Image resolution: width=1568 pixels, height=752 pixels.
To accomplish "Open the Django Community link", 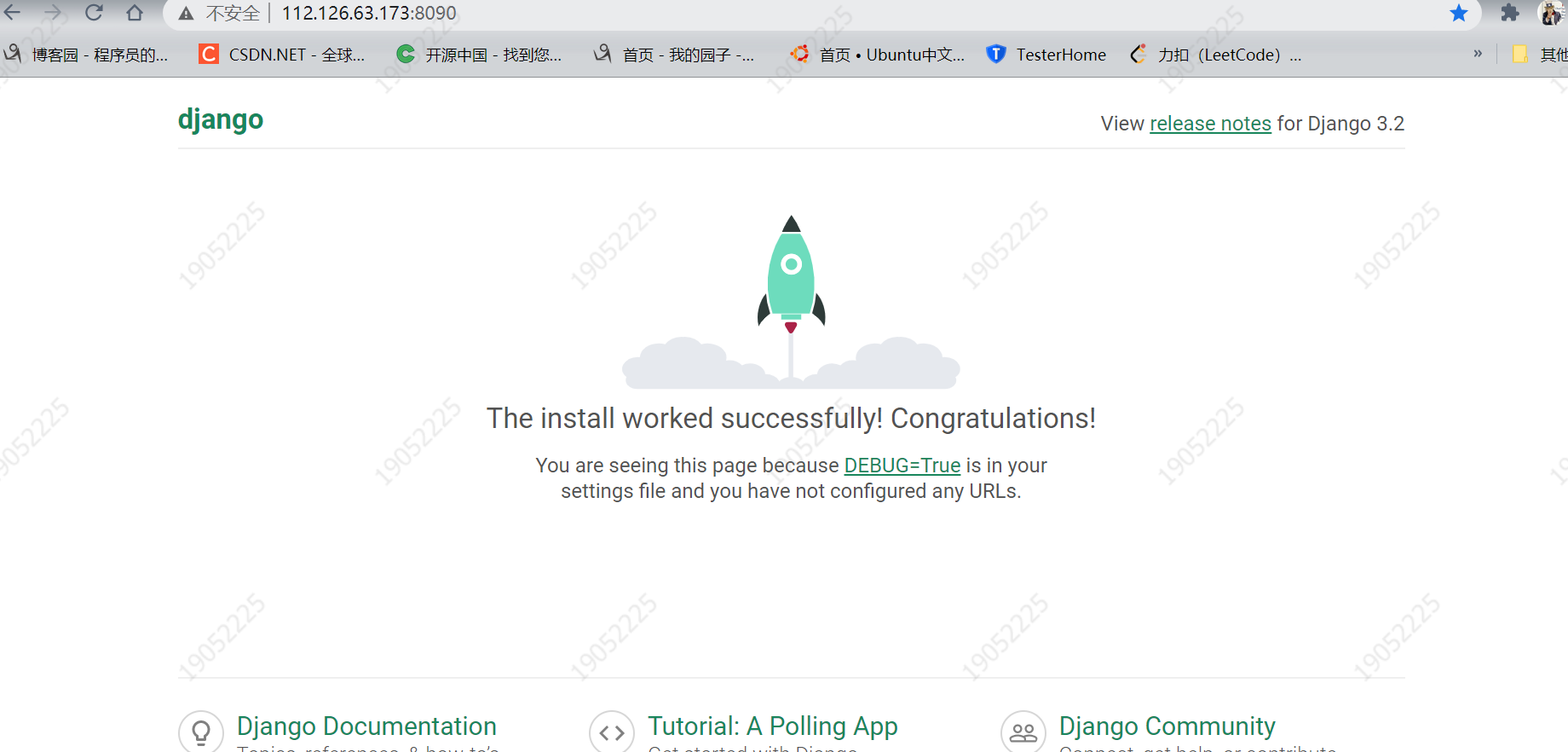I will 1167,726.
